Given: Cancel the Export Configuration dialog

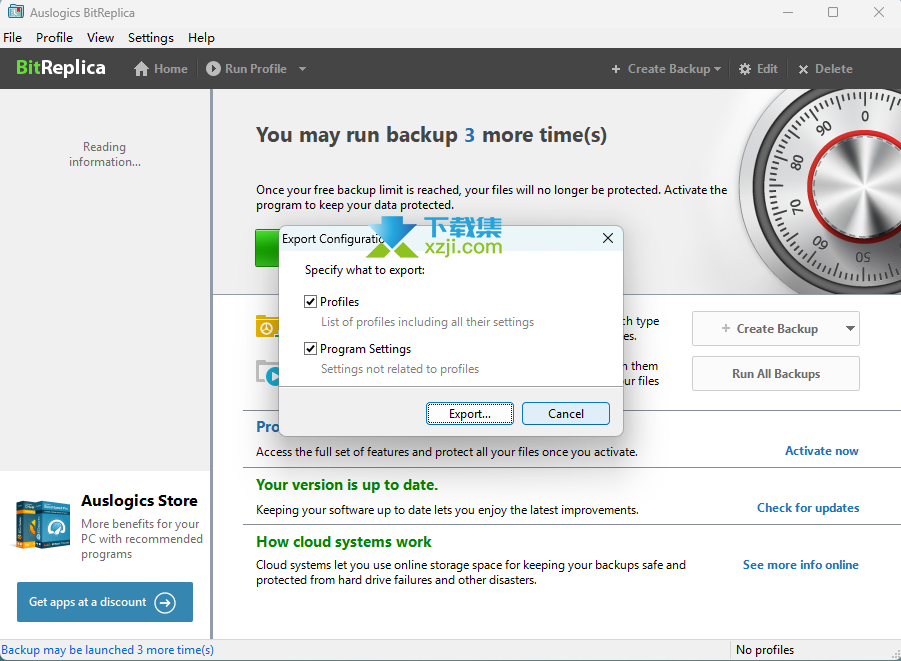Looking at the screenshot, I should click(x=565, y=414).
